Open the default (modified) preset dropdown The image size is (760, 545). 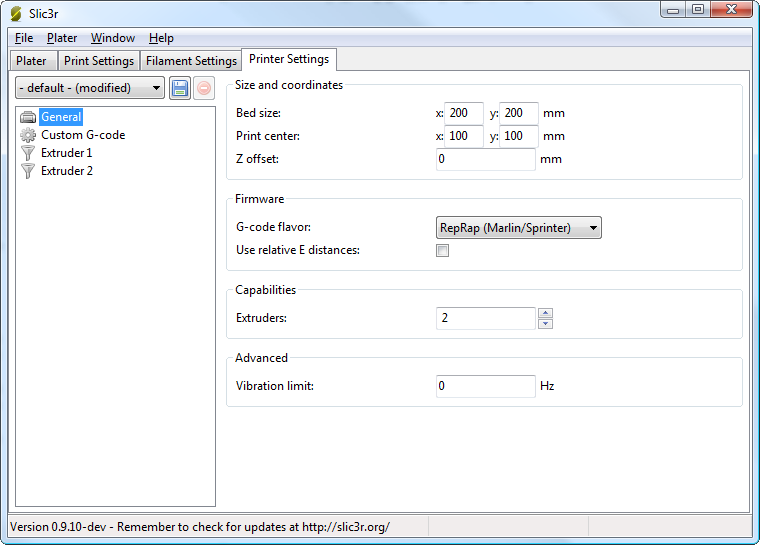point(90,88)
